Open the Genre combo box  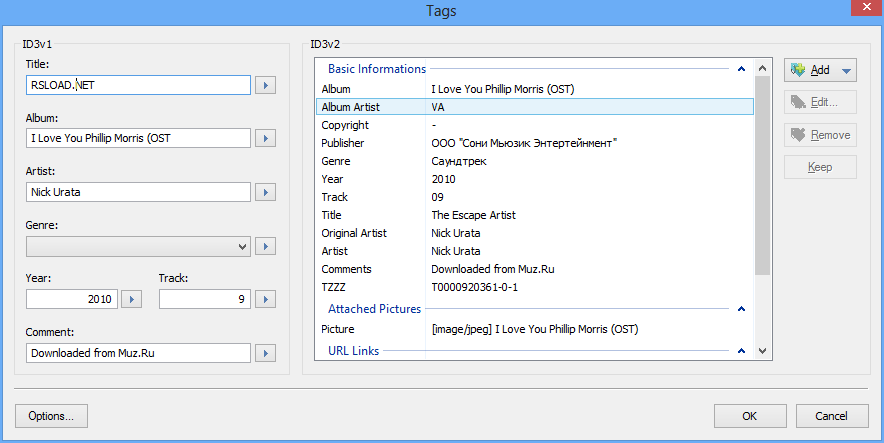coord(138,245)
